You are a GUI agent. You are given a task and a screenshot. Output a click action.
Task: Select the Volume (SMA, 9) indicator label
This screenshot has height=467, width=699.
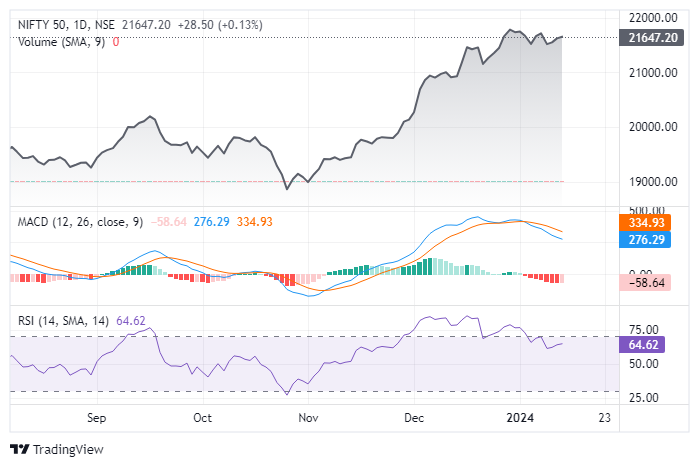coord(62,42)
